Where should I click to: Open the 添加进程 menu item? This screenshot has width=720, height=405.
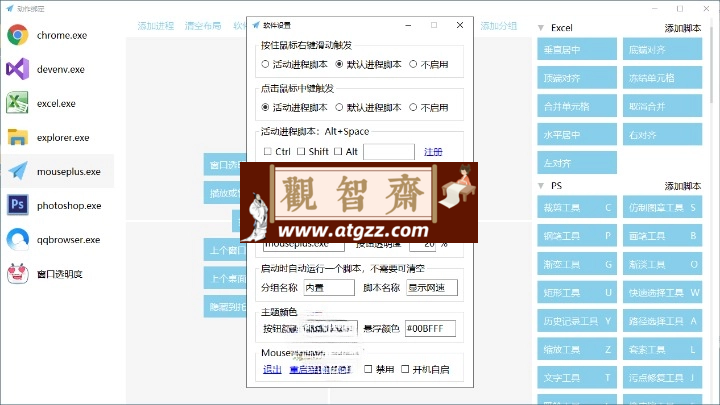(156, 26)
